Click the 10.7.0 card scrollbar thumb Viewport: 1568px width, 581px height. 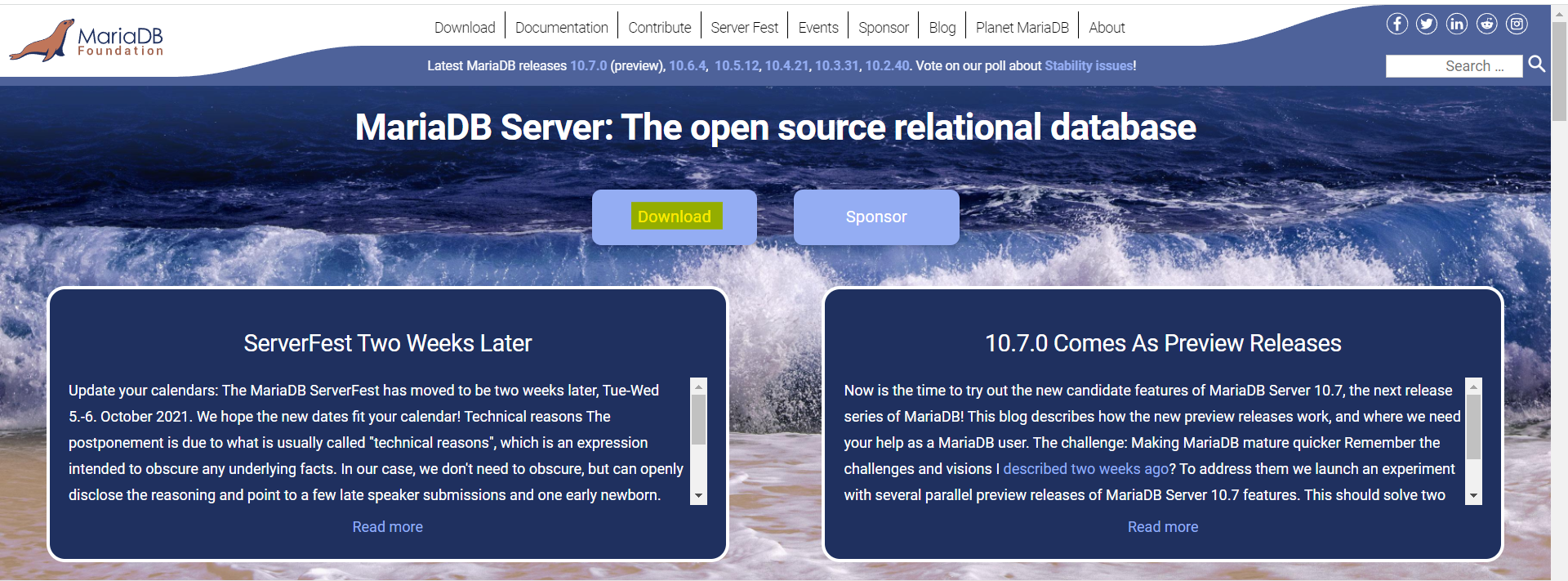click(x=1473, y=427)
